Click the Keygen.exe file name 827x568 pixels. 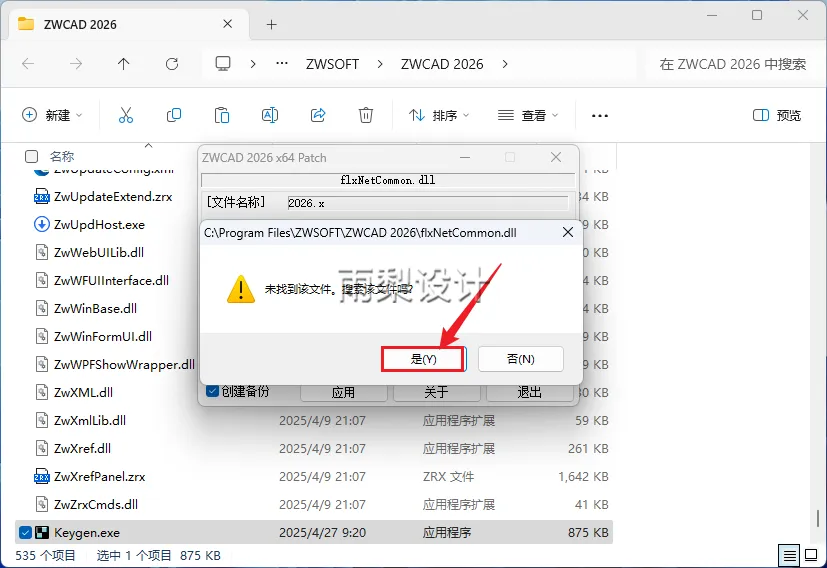click(87, 533)
